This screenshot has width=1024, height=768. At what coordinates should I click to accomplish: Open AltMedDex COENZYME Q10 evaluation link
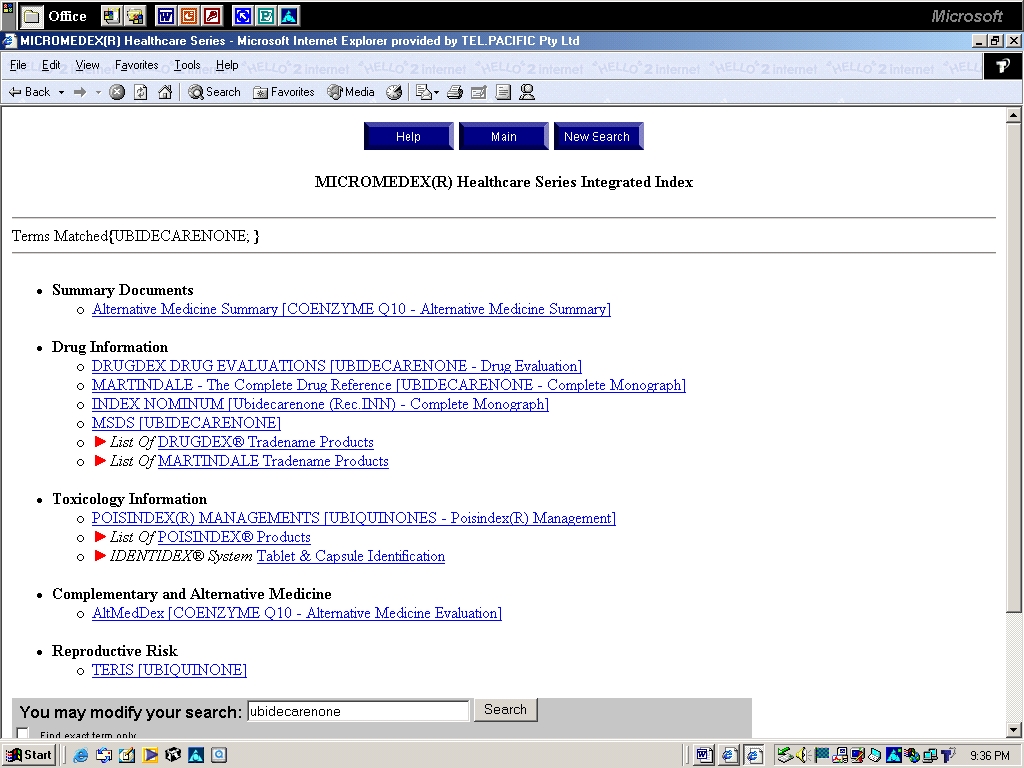pos(296,613)
